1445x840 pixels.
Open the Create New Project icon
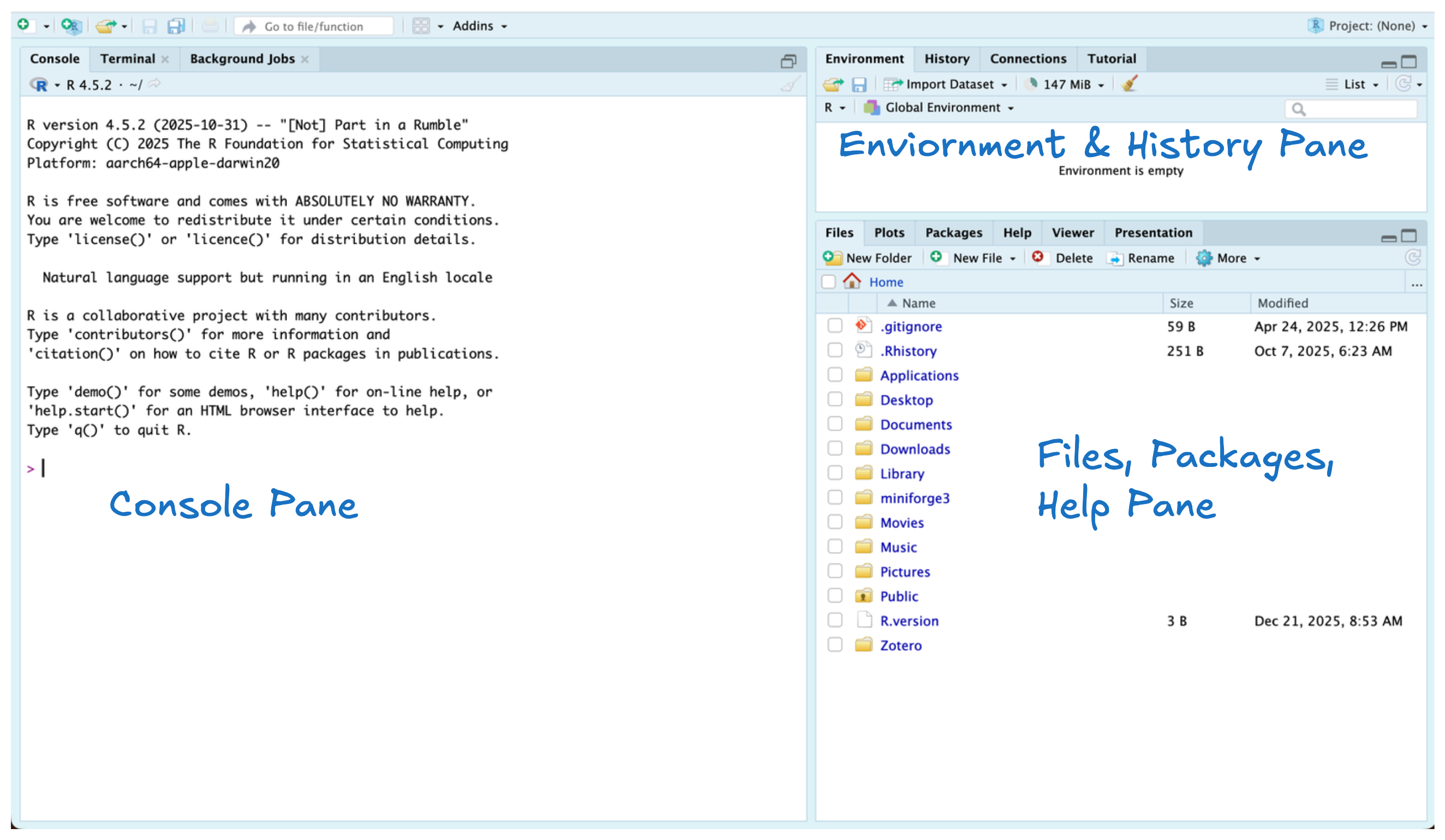coord(71,25)
